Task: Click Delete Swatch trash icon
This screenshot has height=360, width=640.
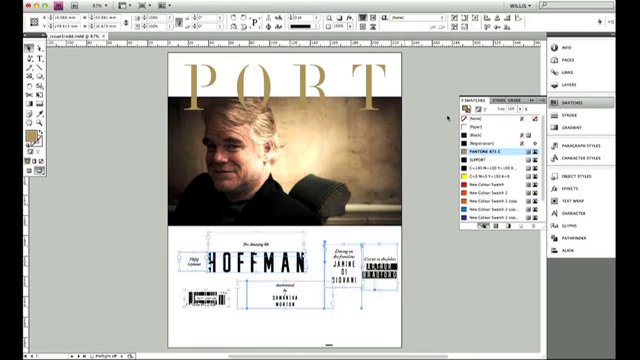Action: [533, 226]
